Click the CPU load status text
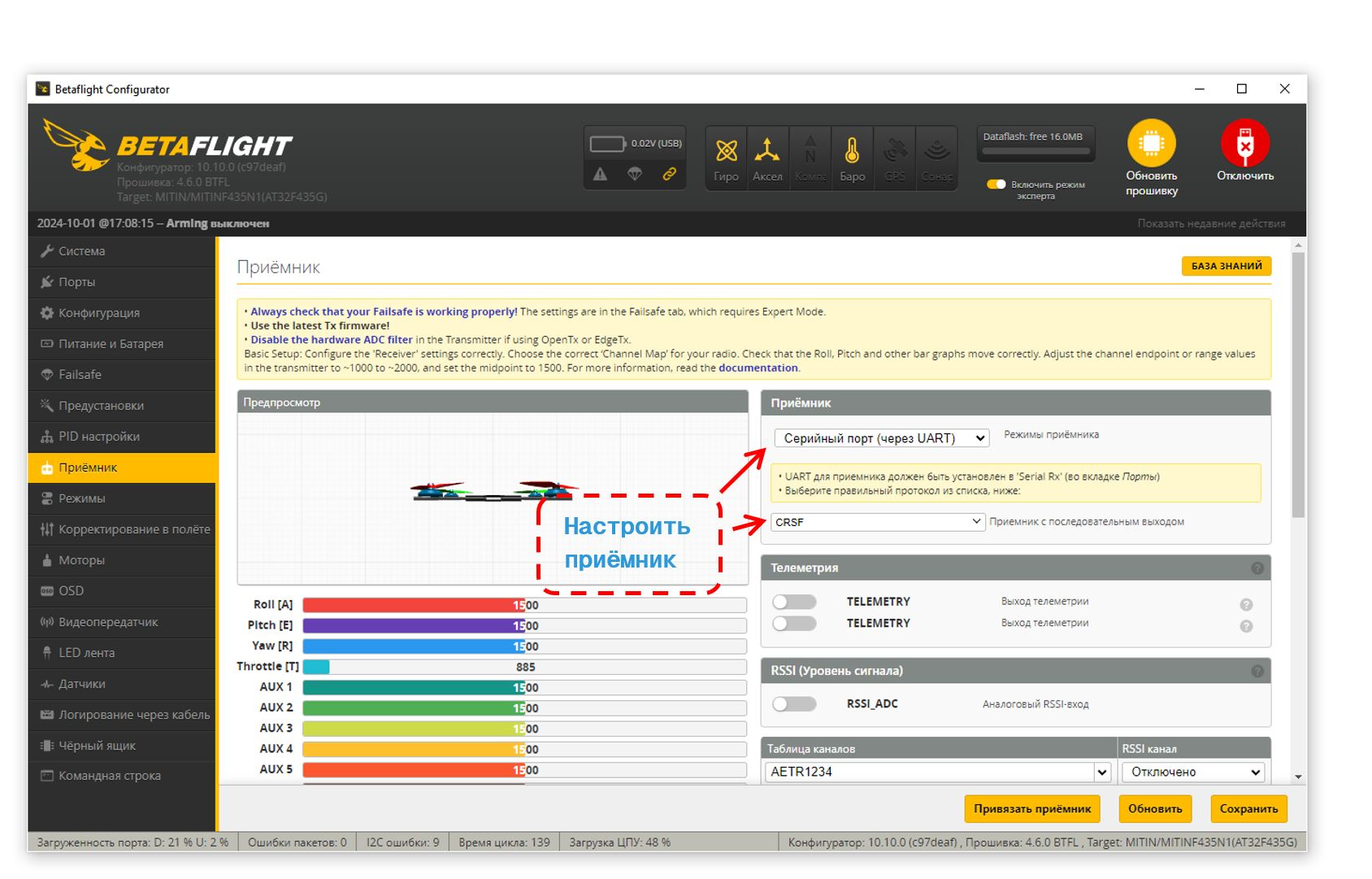 click(x=619, y=842)
